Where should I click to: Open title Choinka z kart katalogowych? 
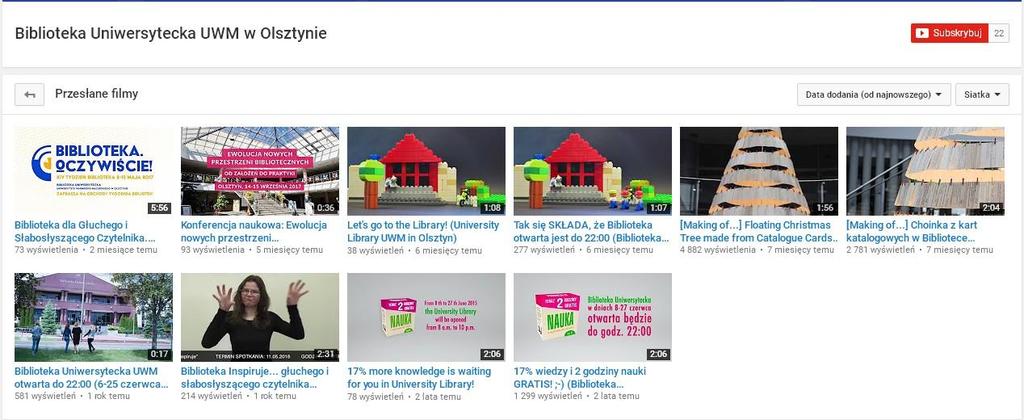click(x=912, y=231)
